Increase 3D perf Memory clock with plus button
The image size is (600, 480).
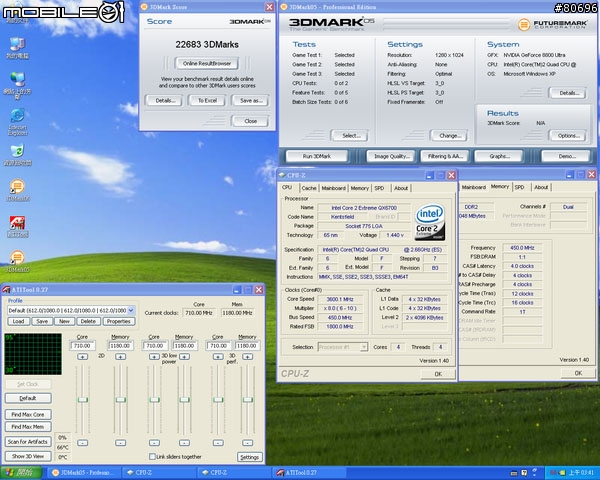point(247,357)
